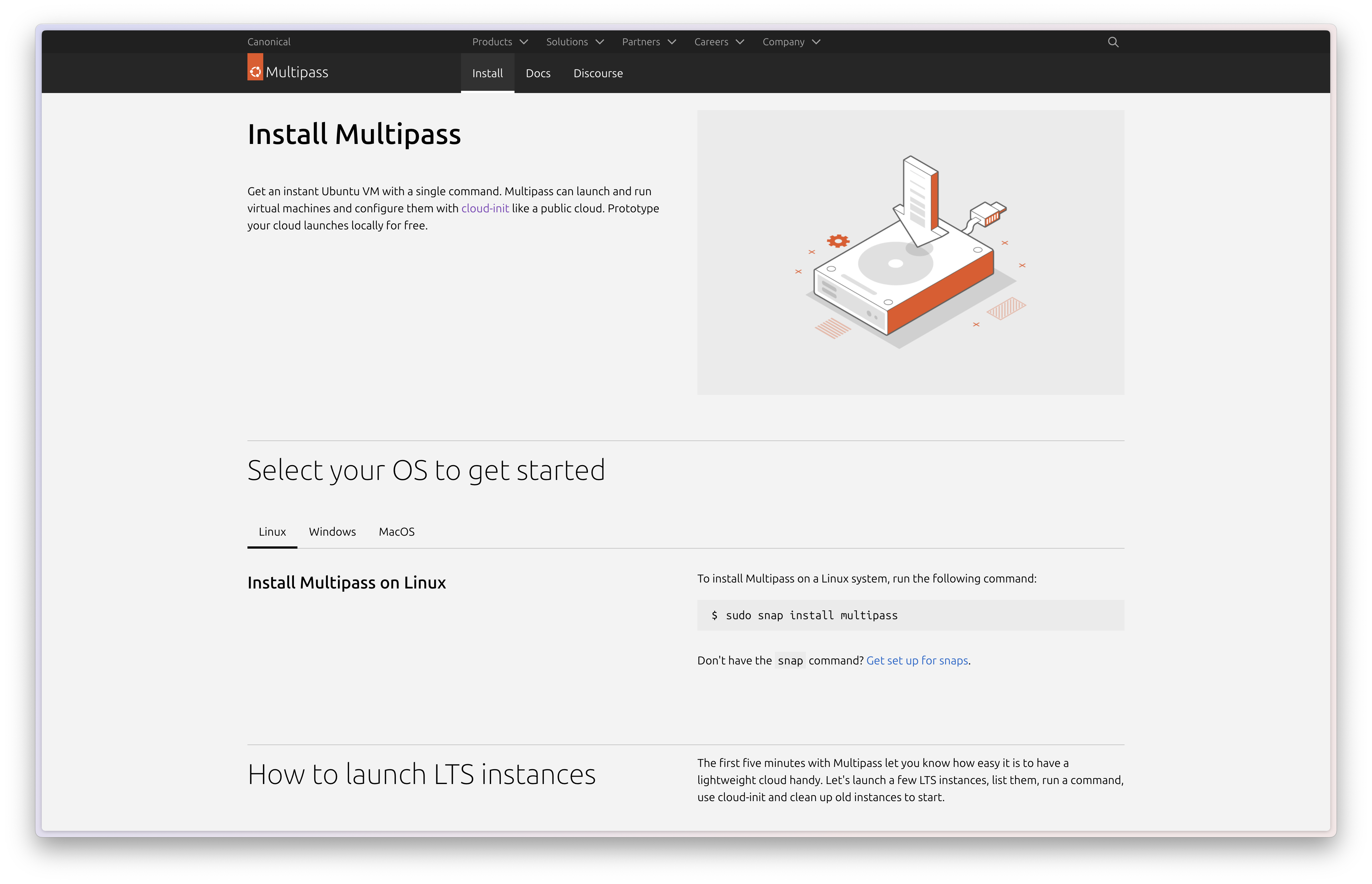The image size is (1372, 884).
Task: Click the installer hard drive illustration
Action: [x=910, y=252]
